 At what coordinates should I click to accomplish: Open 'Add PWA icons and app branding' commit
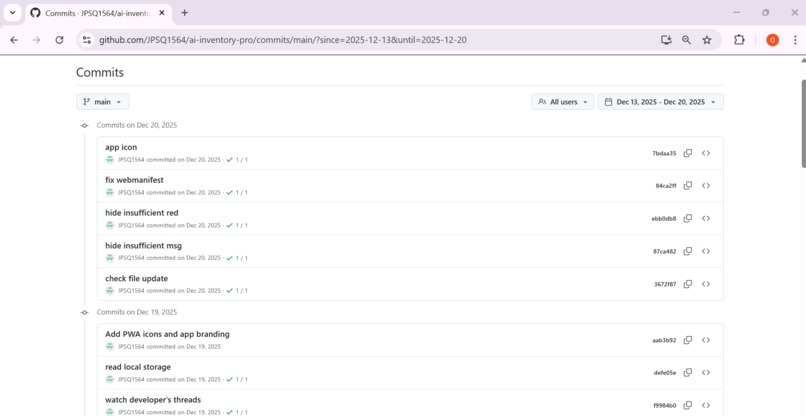tap(168, 334)
